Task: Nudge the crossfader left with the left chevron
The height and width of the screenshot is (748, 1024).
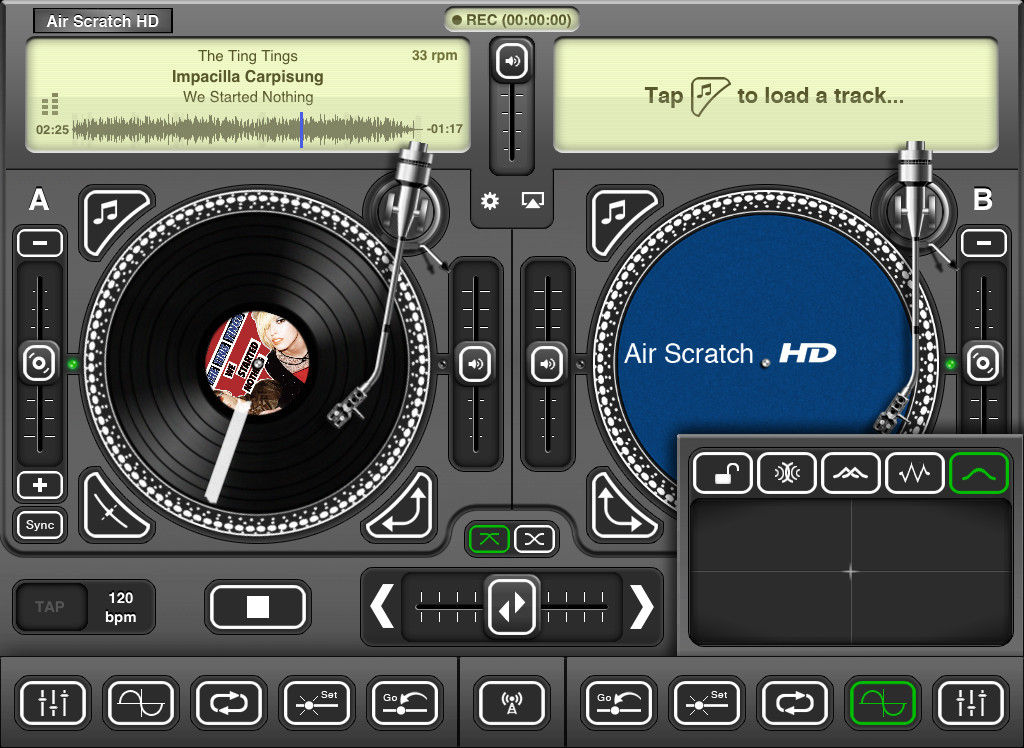Action: tap(382, 606)
